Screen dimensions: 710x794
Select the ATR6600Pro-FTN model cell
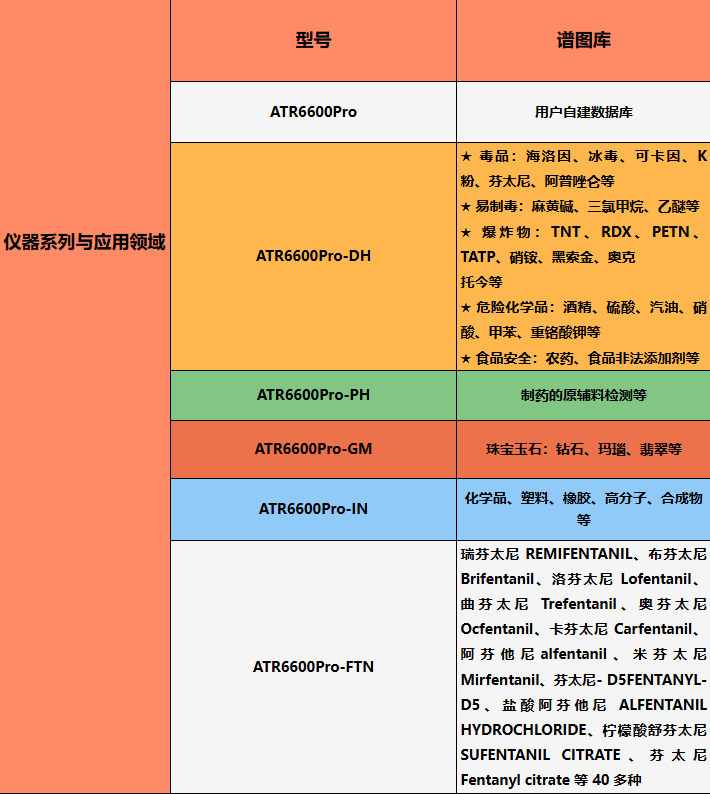point(313,666)
